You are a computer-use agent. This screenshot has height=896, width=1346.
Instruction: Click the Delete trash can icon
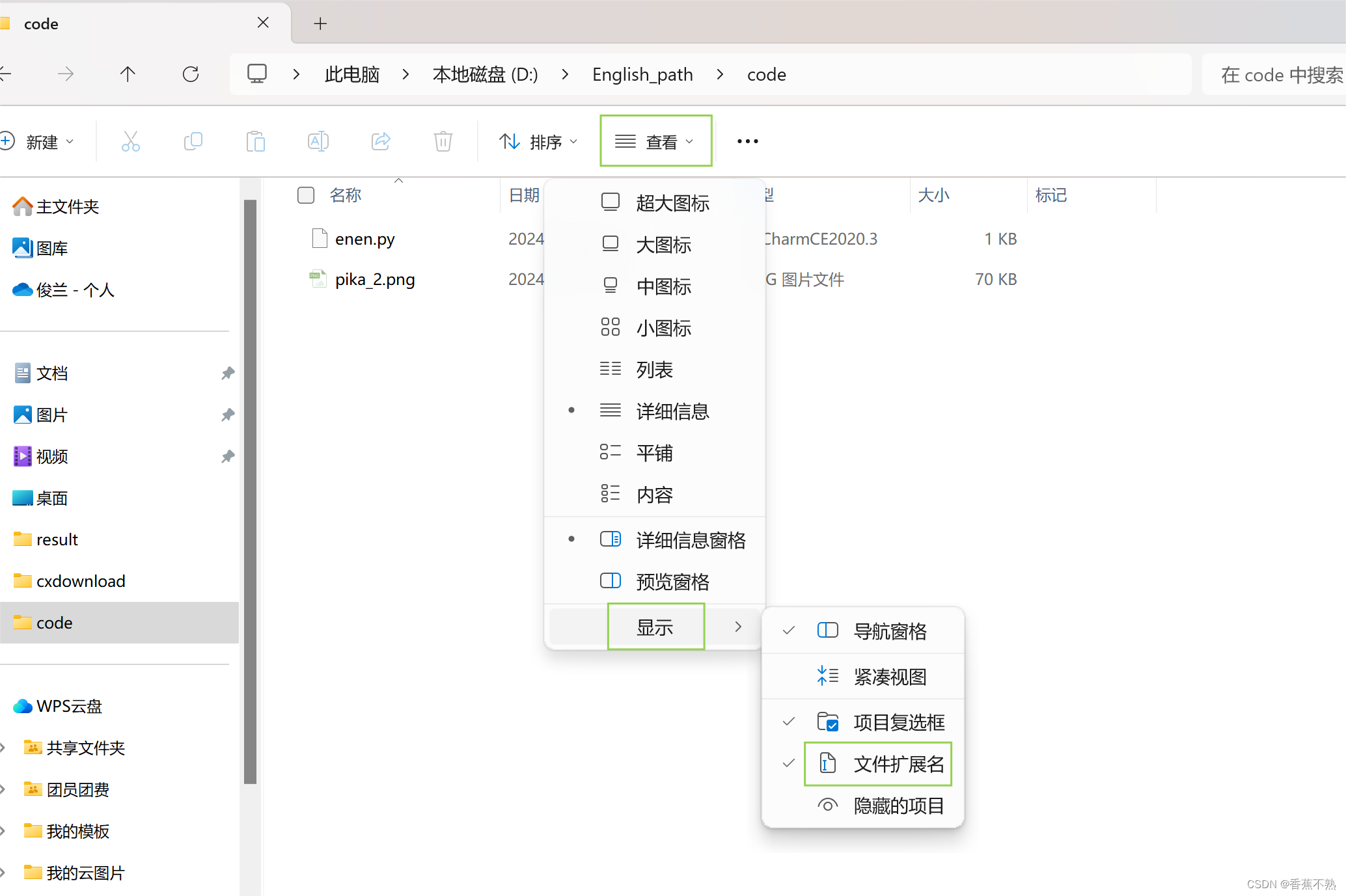coord(443,141)
